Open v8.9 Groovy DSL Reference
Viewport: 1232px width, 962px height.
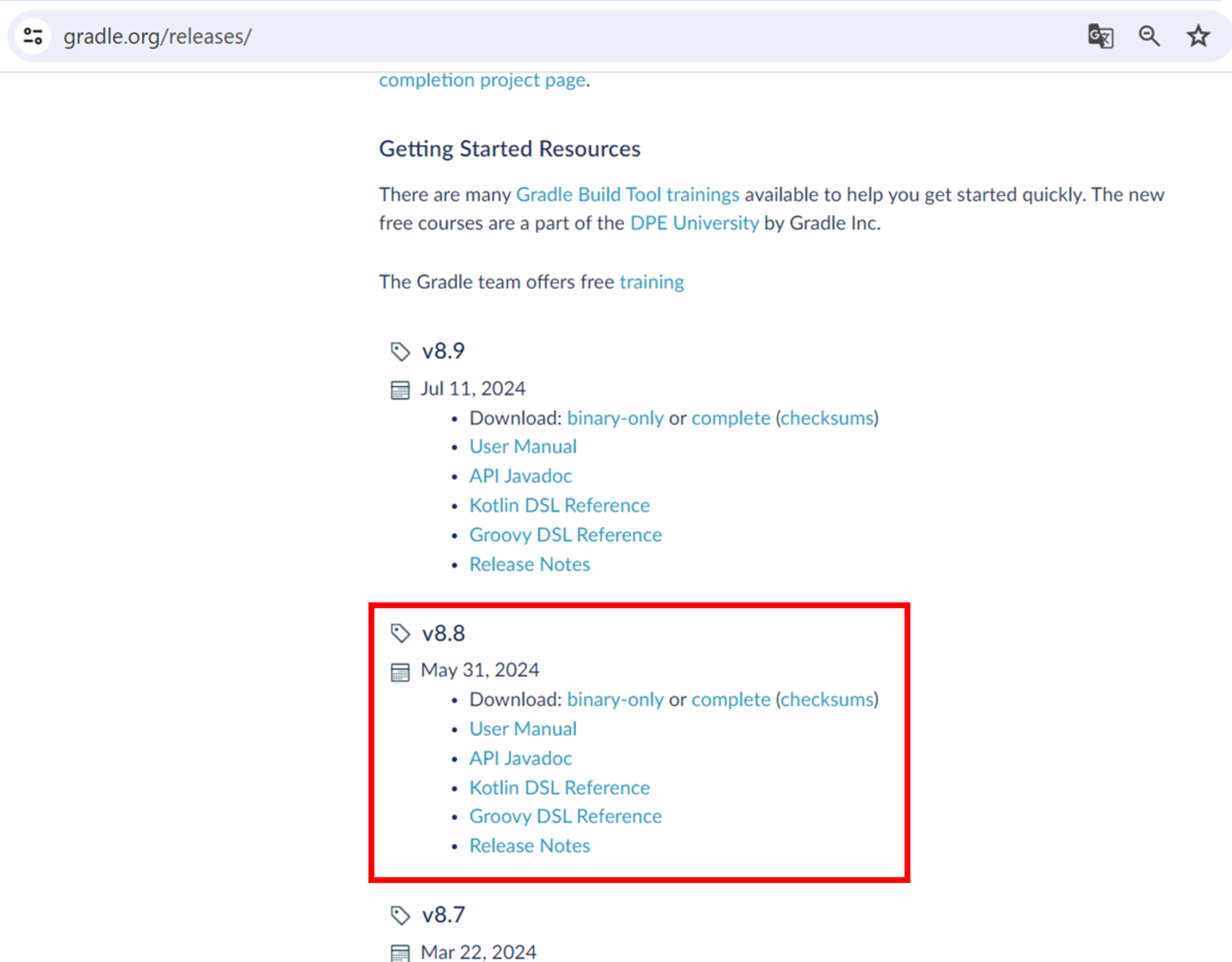[x=565, y=535]
